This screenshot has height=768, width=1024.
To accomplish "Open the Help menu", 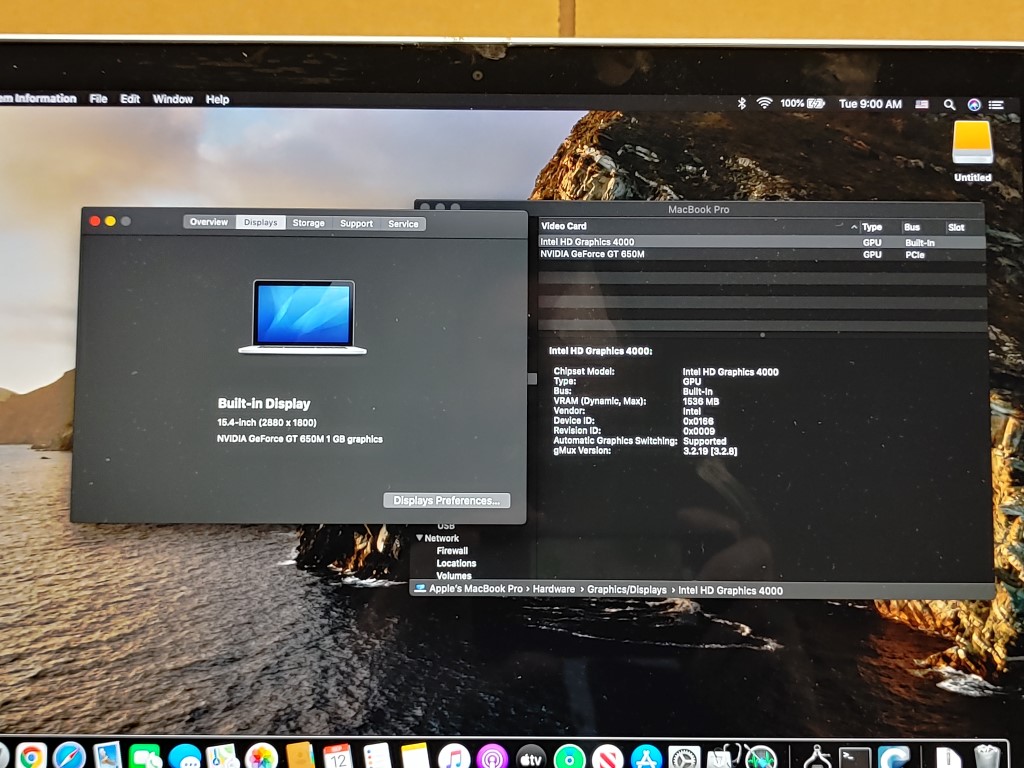I will point(217,99).
